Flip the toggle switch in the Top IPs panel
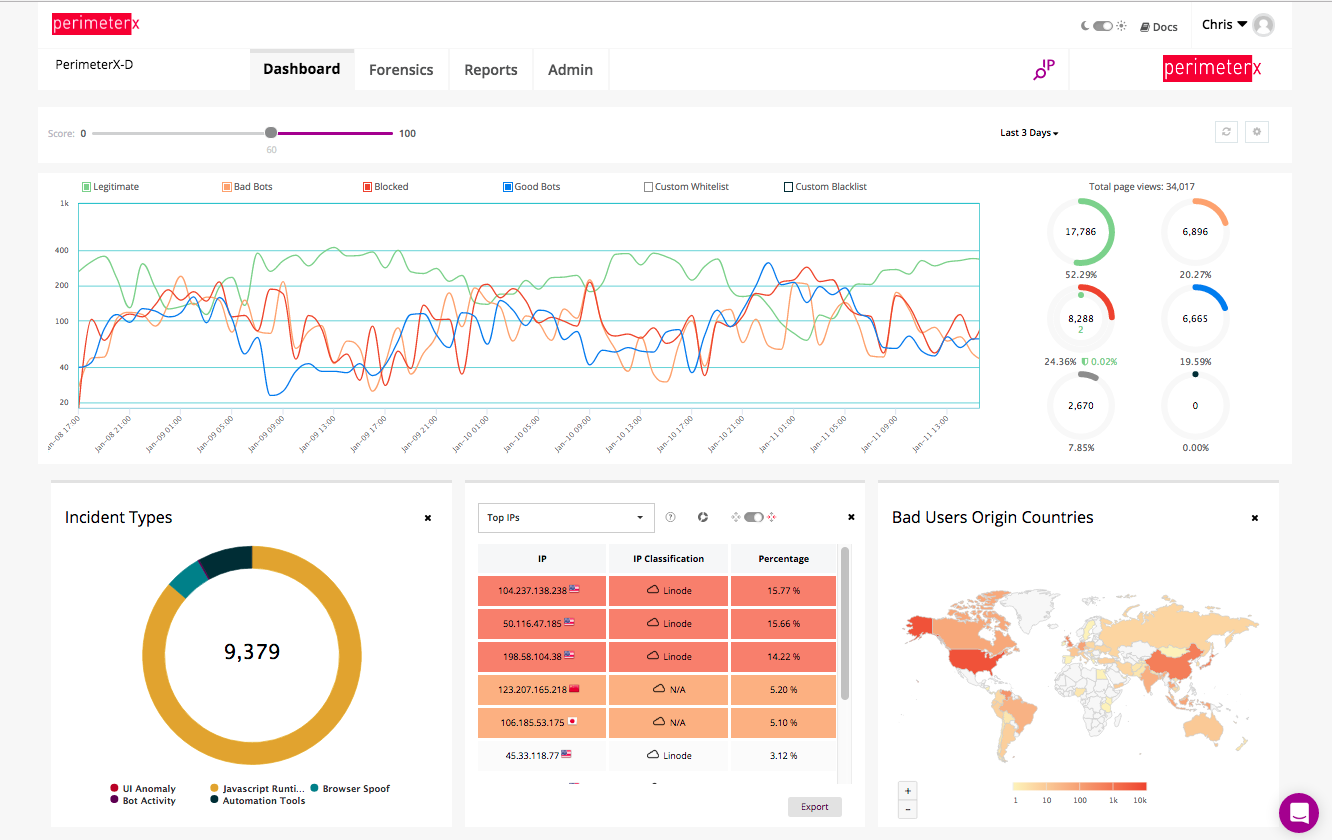 click(x=754, y=517)
